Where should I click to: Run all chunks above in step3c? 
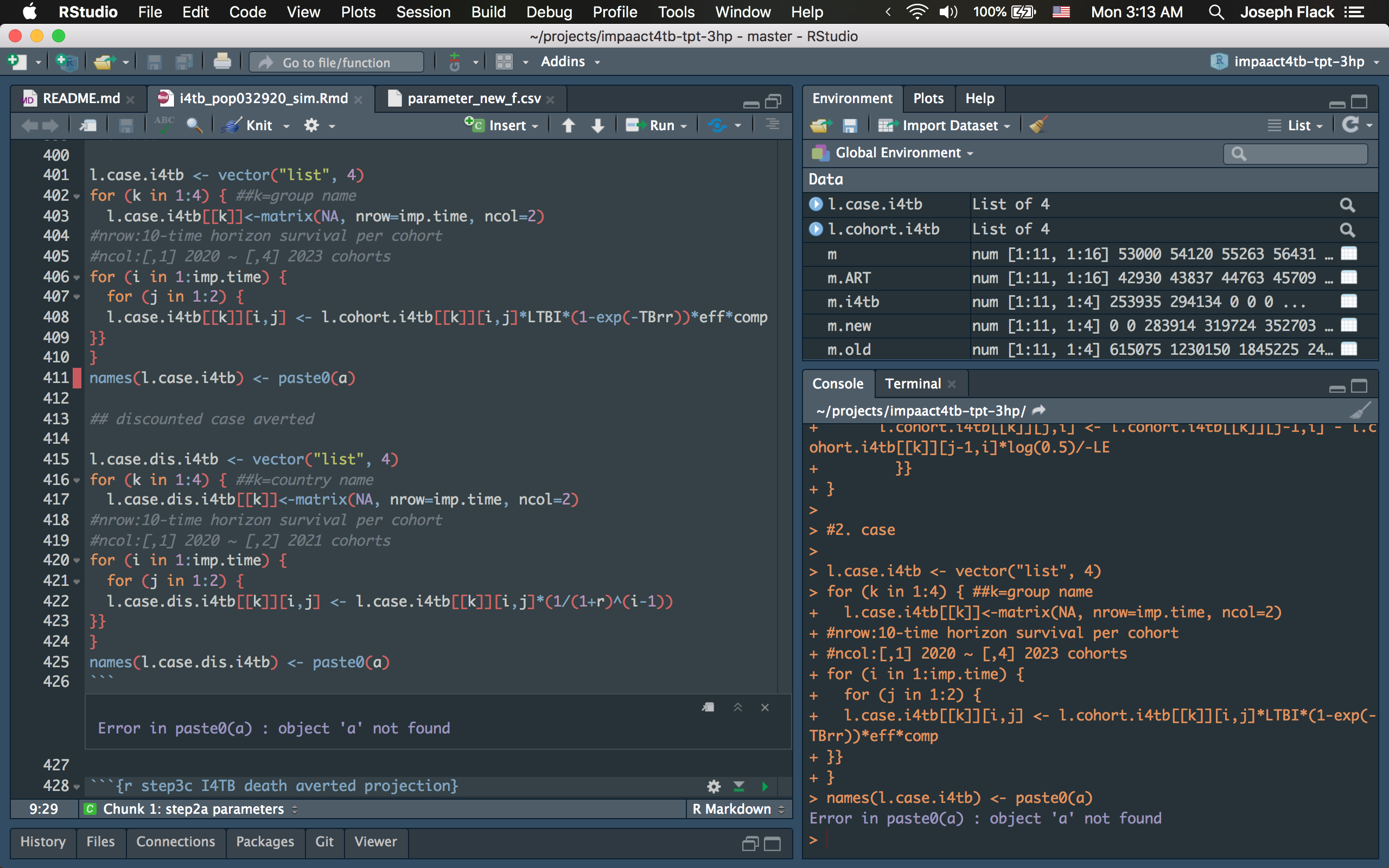738,786
